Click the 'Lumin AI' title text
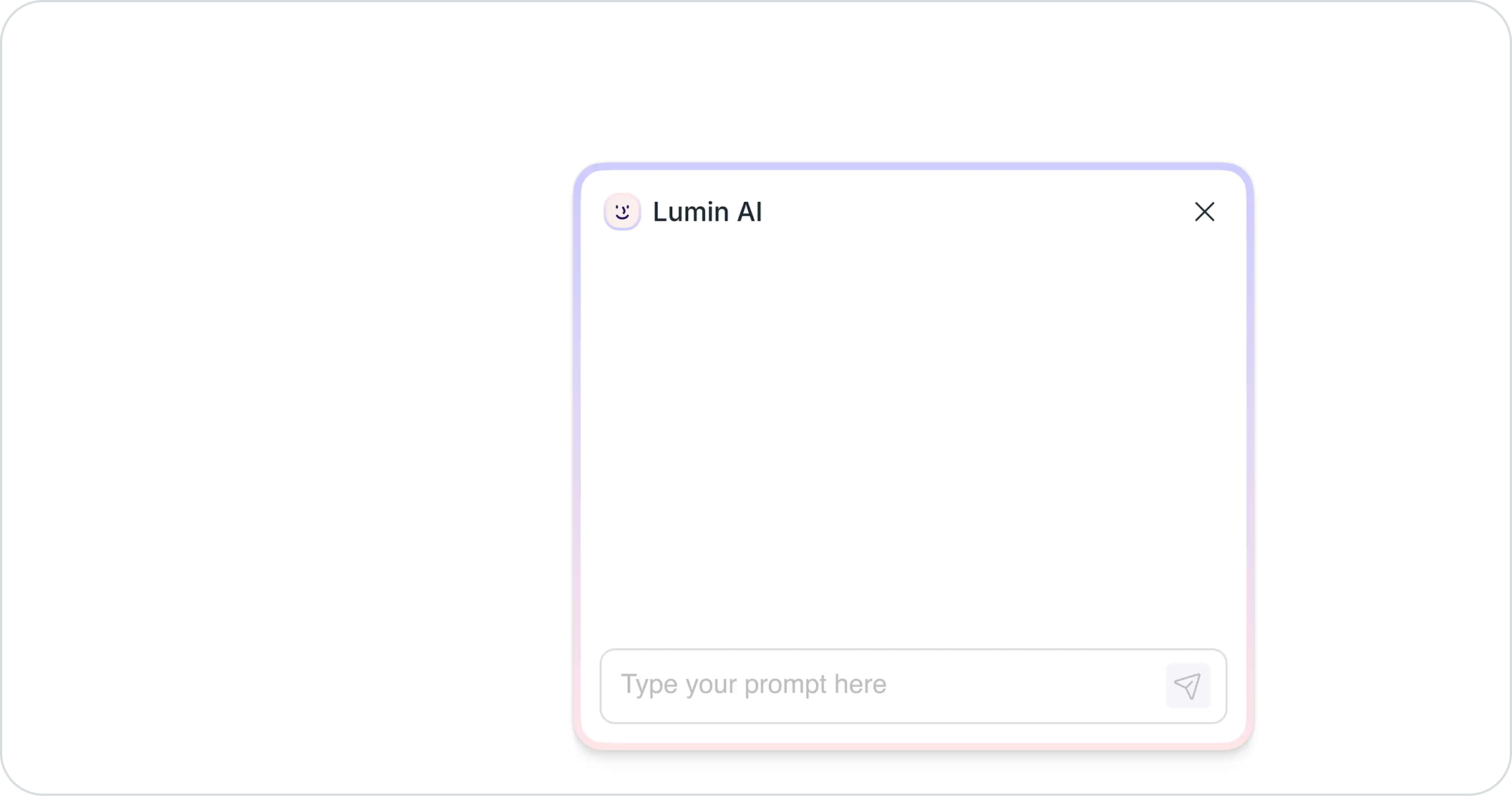Viewport: 1512px width, 796px height. [x=707, y=212]
